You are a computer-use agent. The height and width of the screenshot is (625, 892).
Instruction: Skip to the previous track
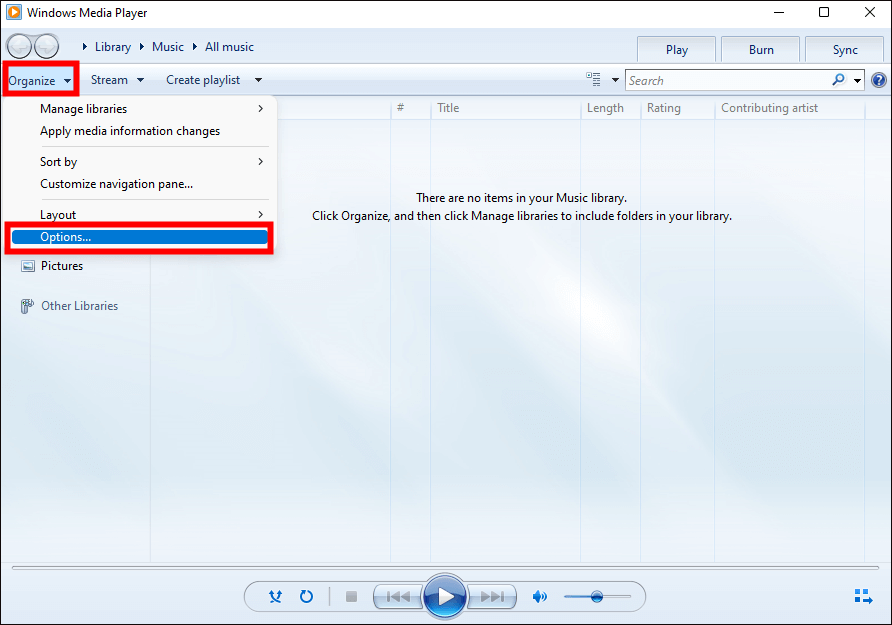pyautogui.click(x=398, y=597)
